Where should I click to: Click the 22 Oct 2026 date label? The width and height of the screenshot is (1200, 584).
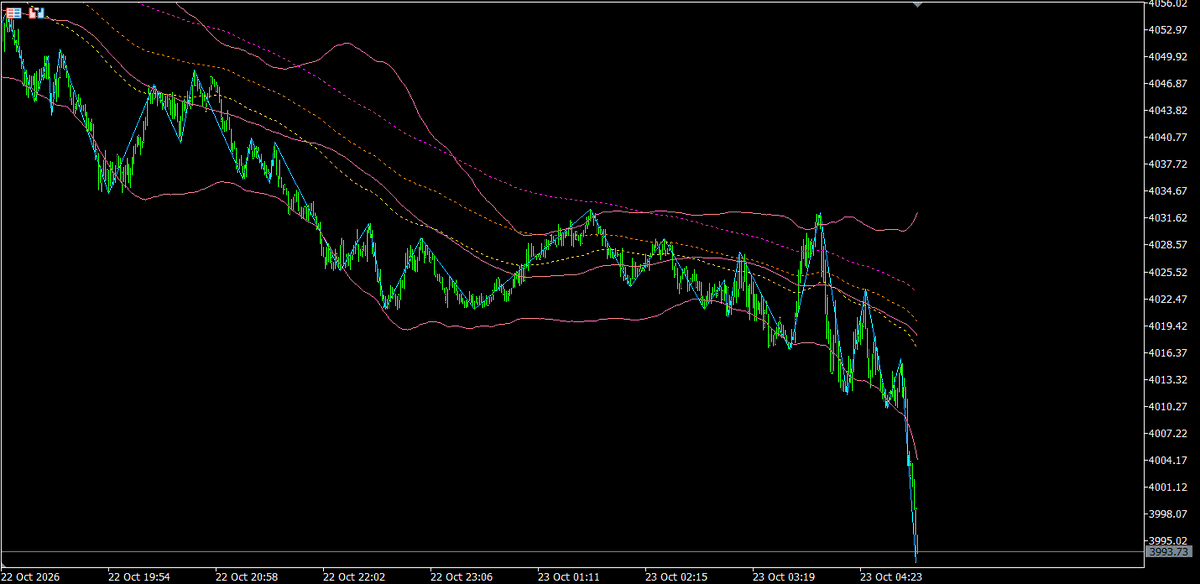(29, 576)
